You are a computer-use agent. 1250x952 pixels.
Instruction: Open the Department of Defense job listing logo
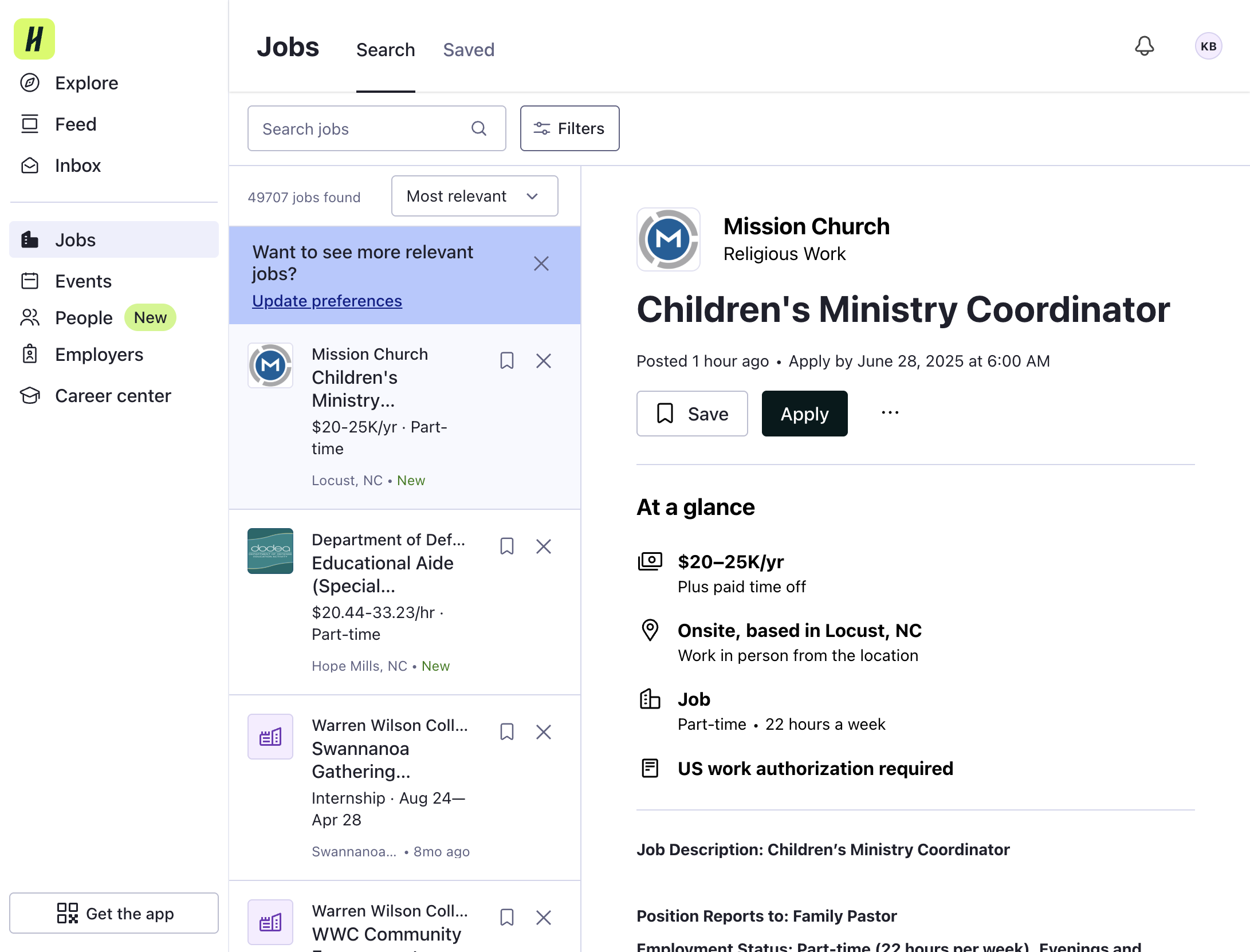[x=270, y=551]
